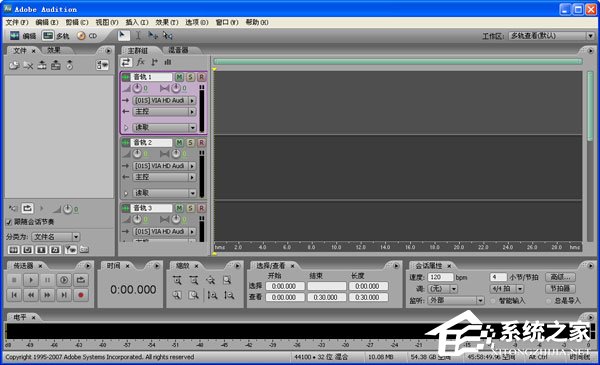Show the fx controls in main panel
Image resolution: width=600 pixels, height=365 pixels.
tap(140, 62)
